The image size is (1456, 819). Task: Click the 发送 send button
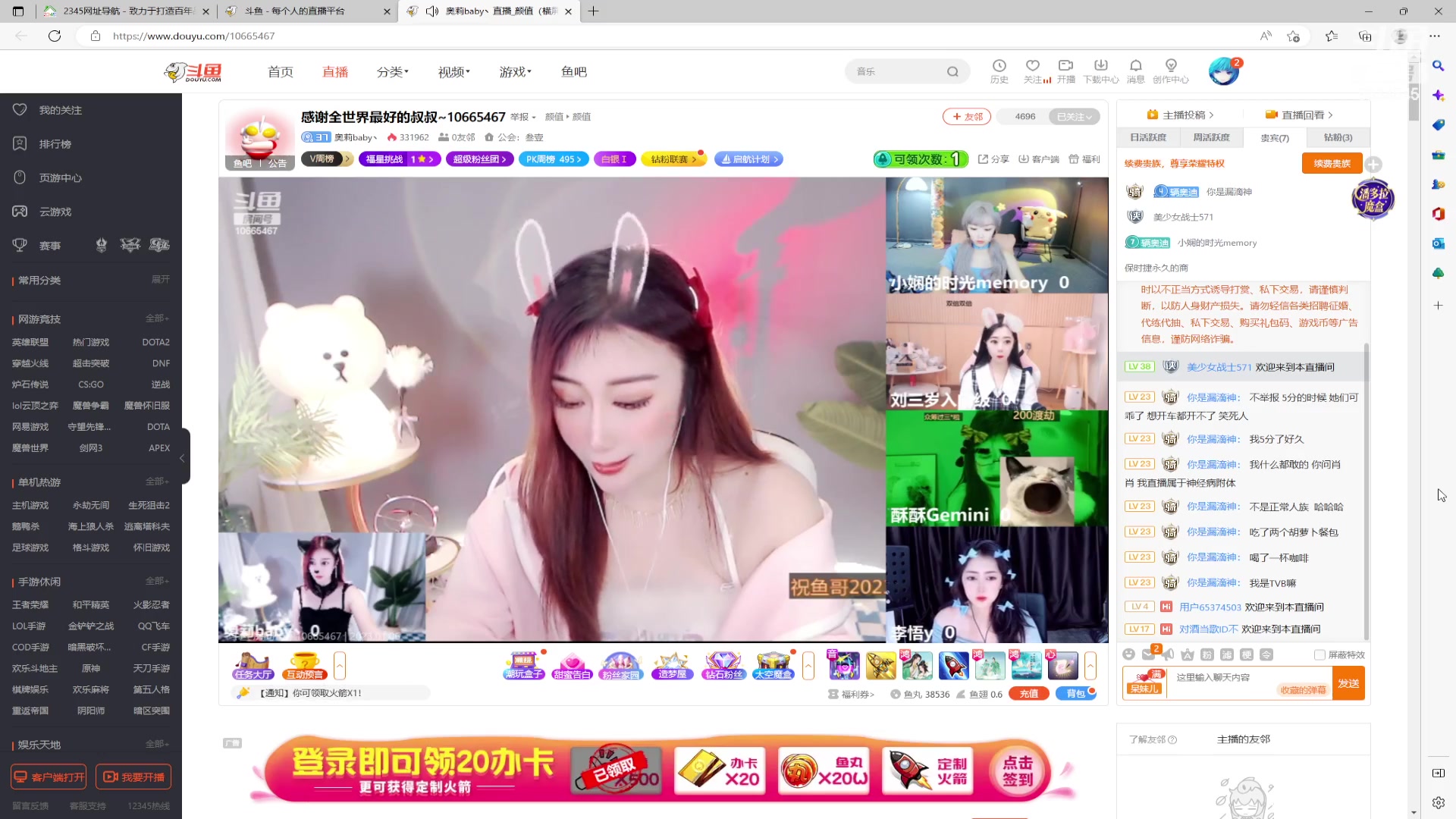[1349, 682]
